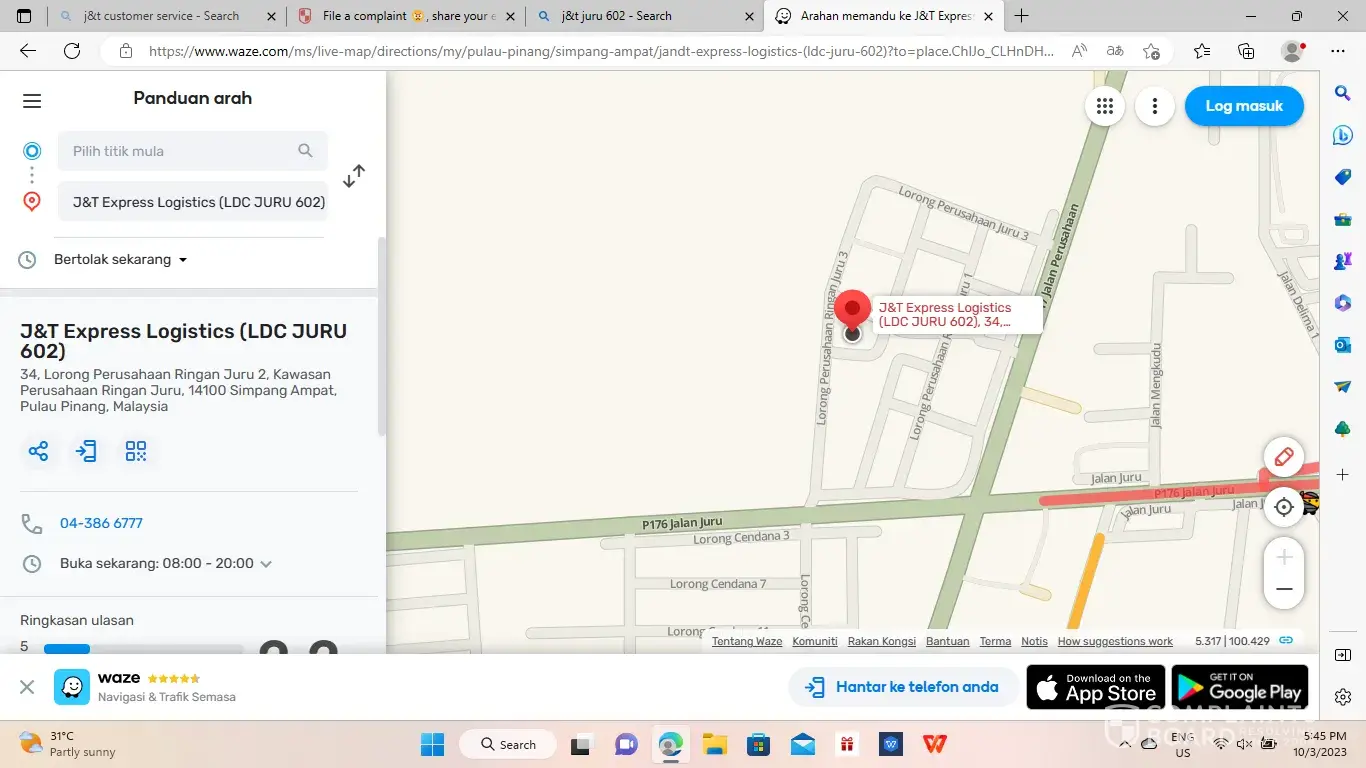Open Edge settings and more menu
Viewport: 1366px width, 768px height.
point(1338,51)
